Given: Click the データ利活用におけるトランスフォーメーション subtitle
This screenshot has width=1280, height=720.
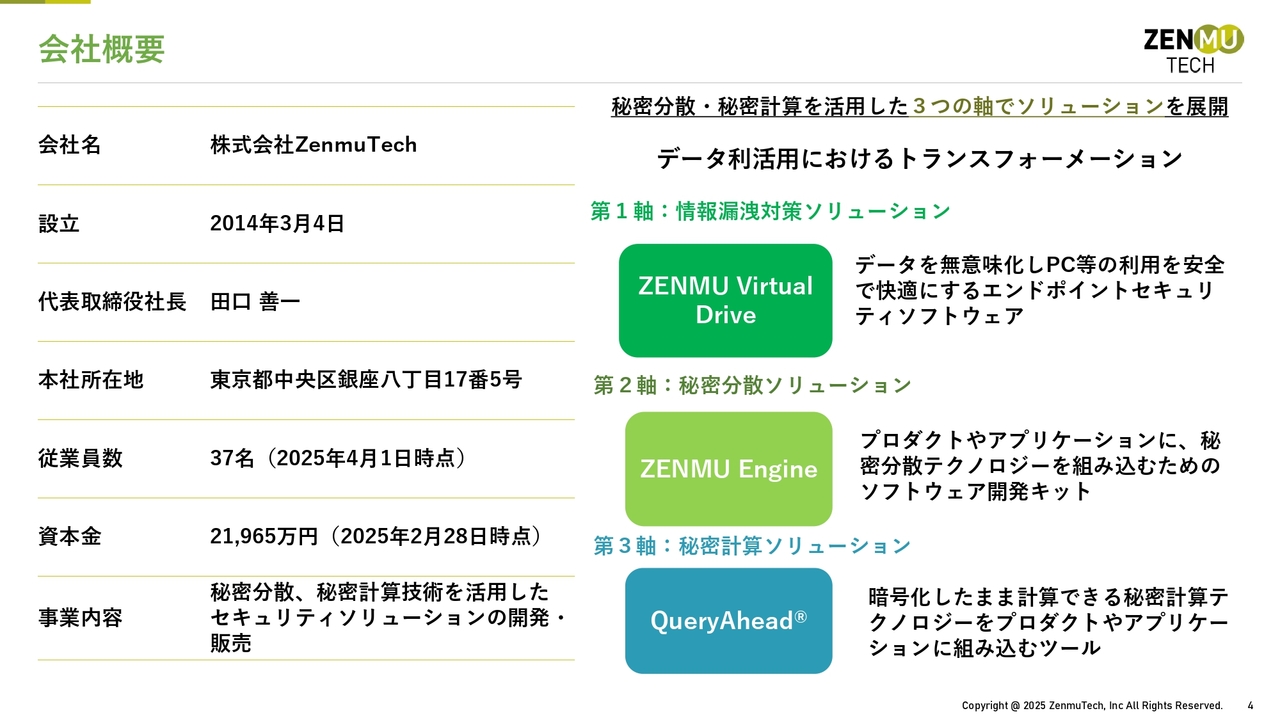Looking at the screenshot, I should click(919, 159).
